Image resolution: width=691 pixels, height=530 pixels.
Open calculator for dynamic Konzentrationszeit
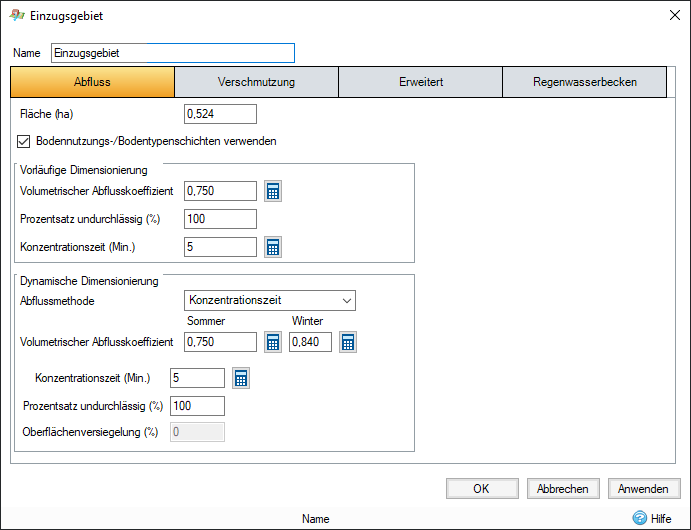(x=241, y=378)
